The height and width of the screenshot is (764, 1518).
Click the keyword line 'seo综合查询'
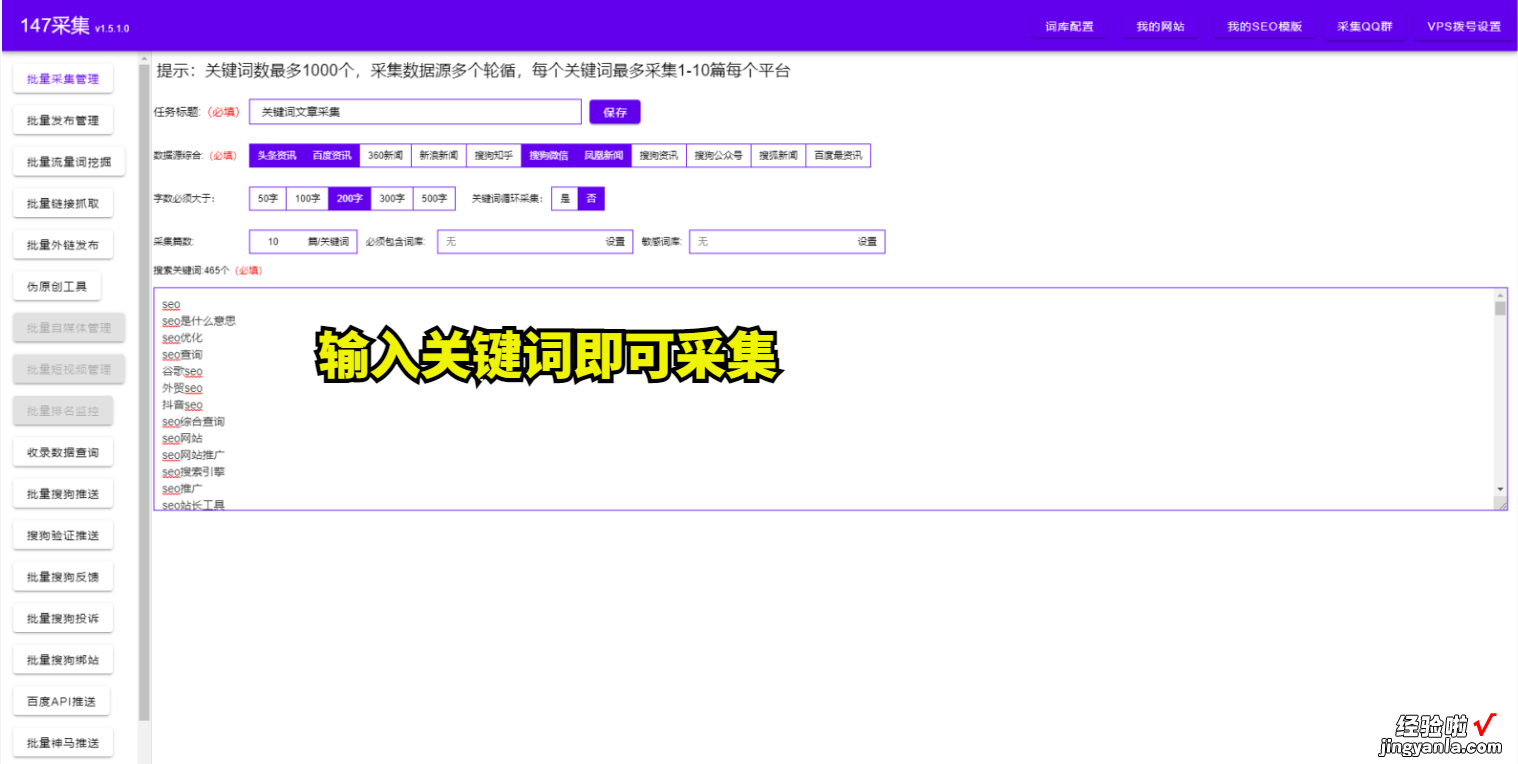193,422
